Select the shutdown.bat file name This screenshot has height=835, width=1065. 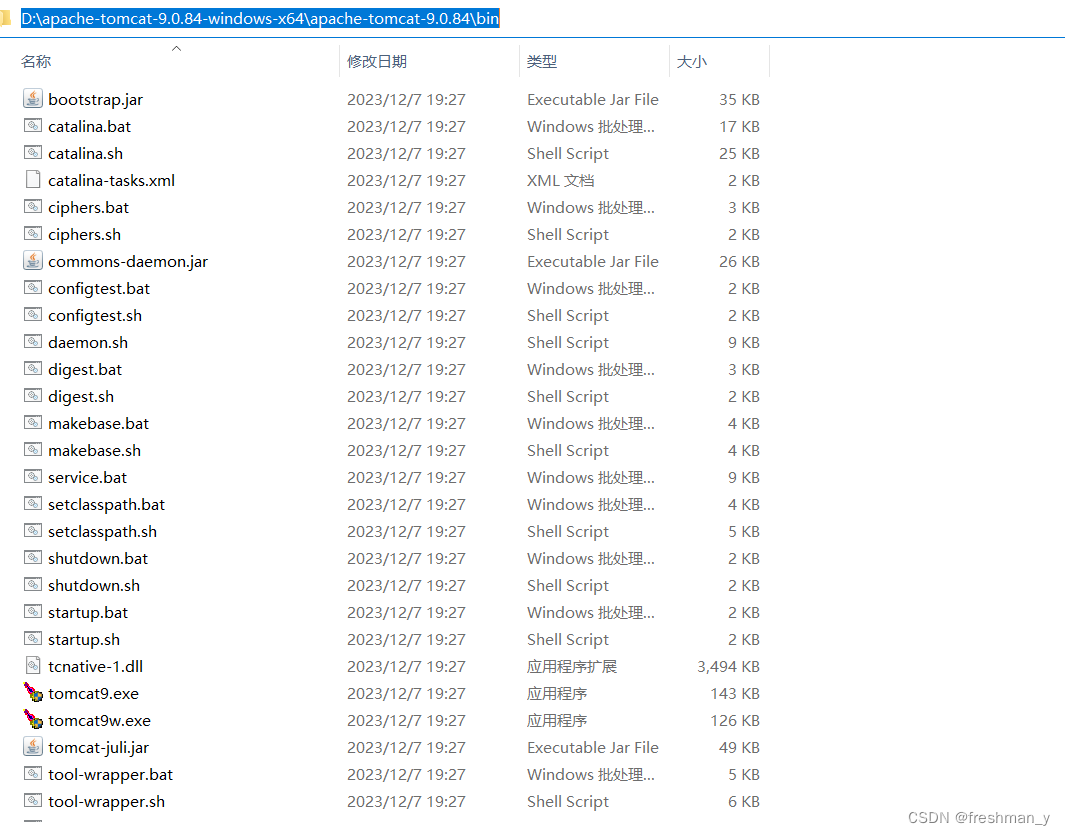coord(98,558)
